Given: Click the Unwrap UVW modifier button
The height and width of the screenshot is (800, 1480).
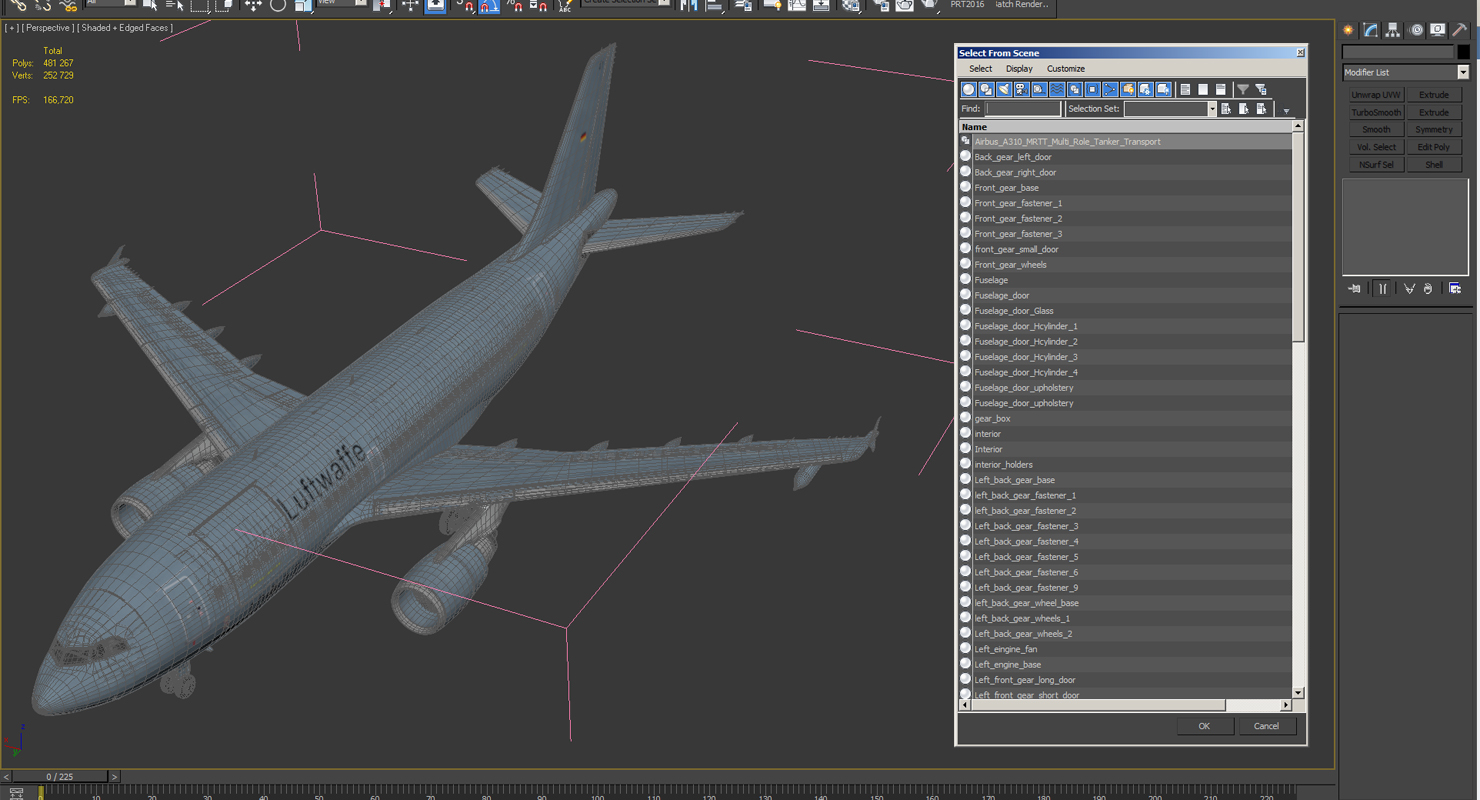Looking at the screenshot, I should (x=1376, y=95).
